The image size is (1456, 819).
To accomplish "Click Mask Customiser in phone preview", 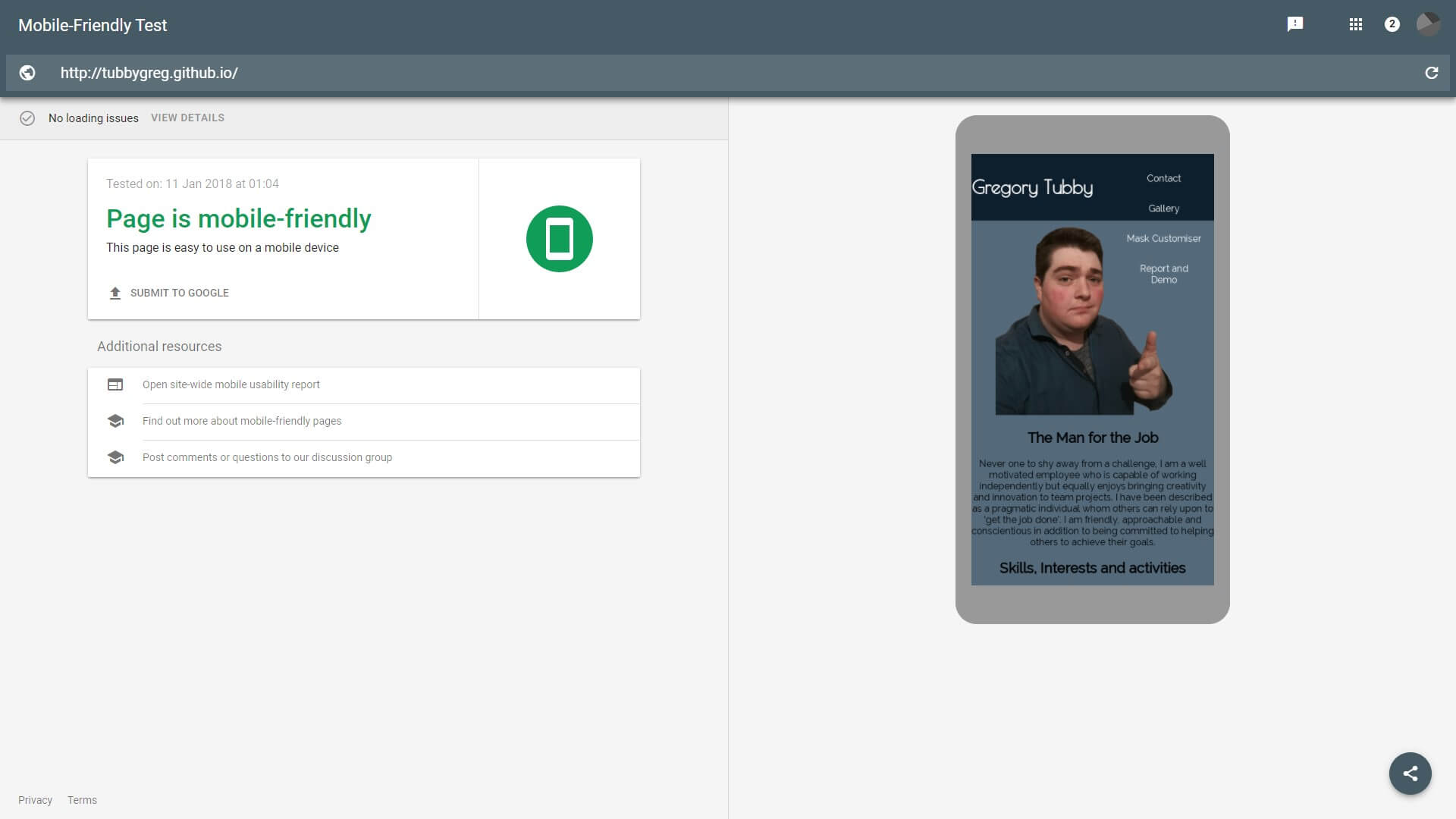I will click(x=1163, y=238).
